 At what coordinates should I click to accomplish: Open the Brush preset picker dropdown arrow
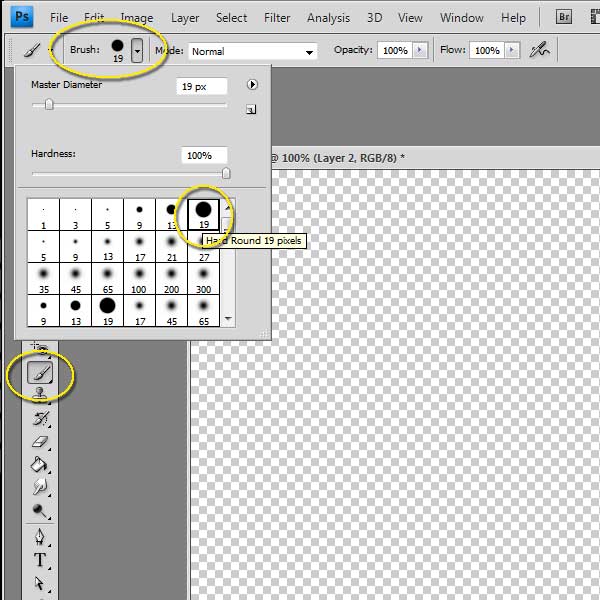(137, 51)
